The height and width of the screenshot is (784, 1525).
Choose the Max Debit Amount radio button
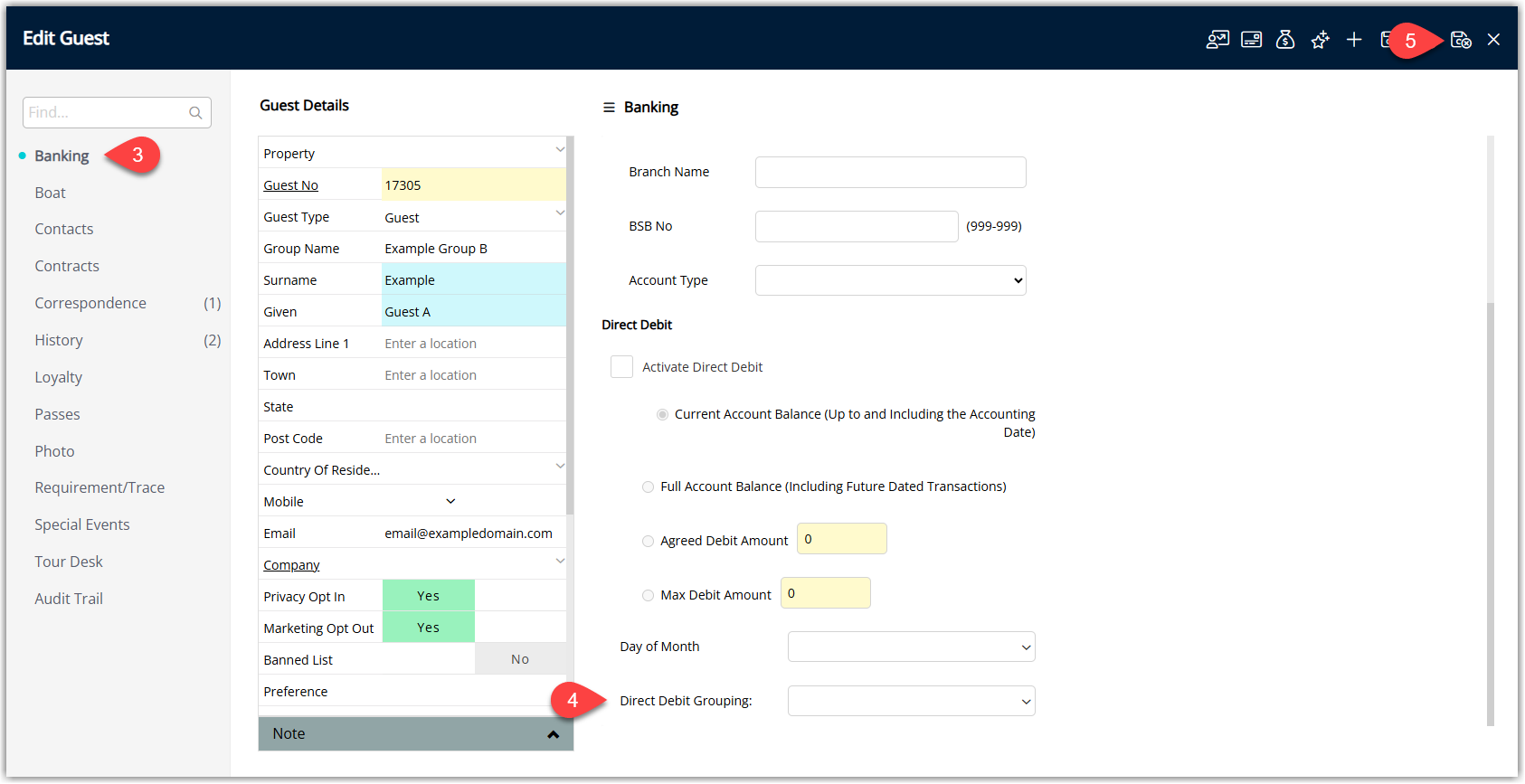(648, 595)
